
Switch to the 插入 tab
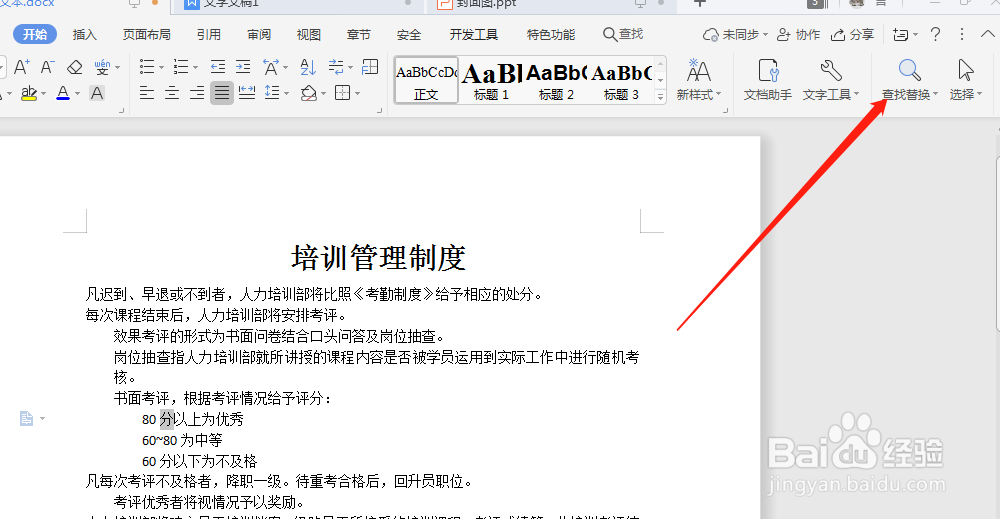click(x=84, y=34)
